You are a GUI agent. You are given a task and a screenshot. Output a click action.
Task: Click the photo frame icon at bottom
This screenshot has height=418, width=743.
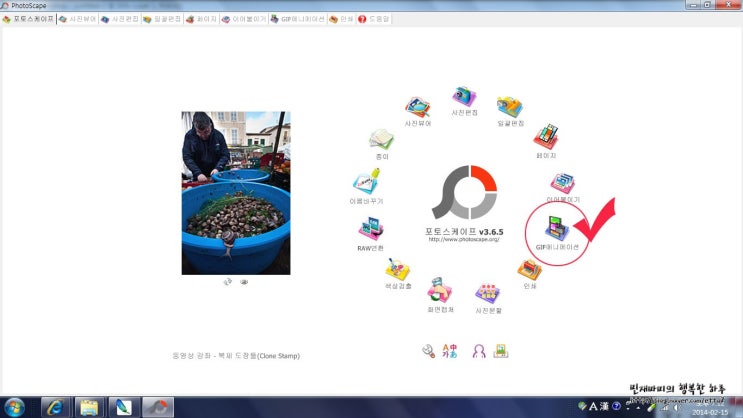[x=501, y=351]
